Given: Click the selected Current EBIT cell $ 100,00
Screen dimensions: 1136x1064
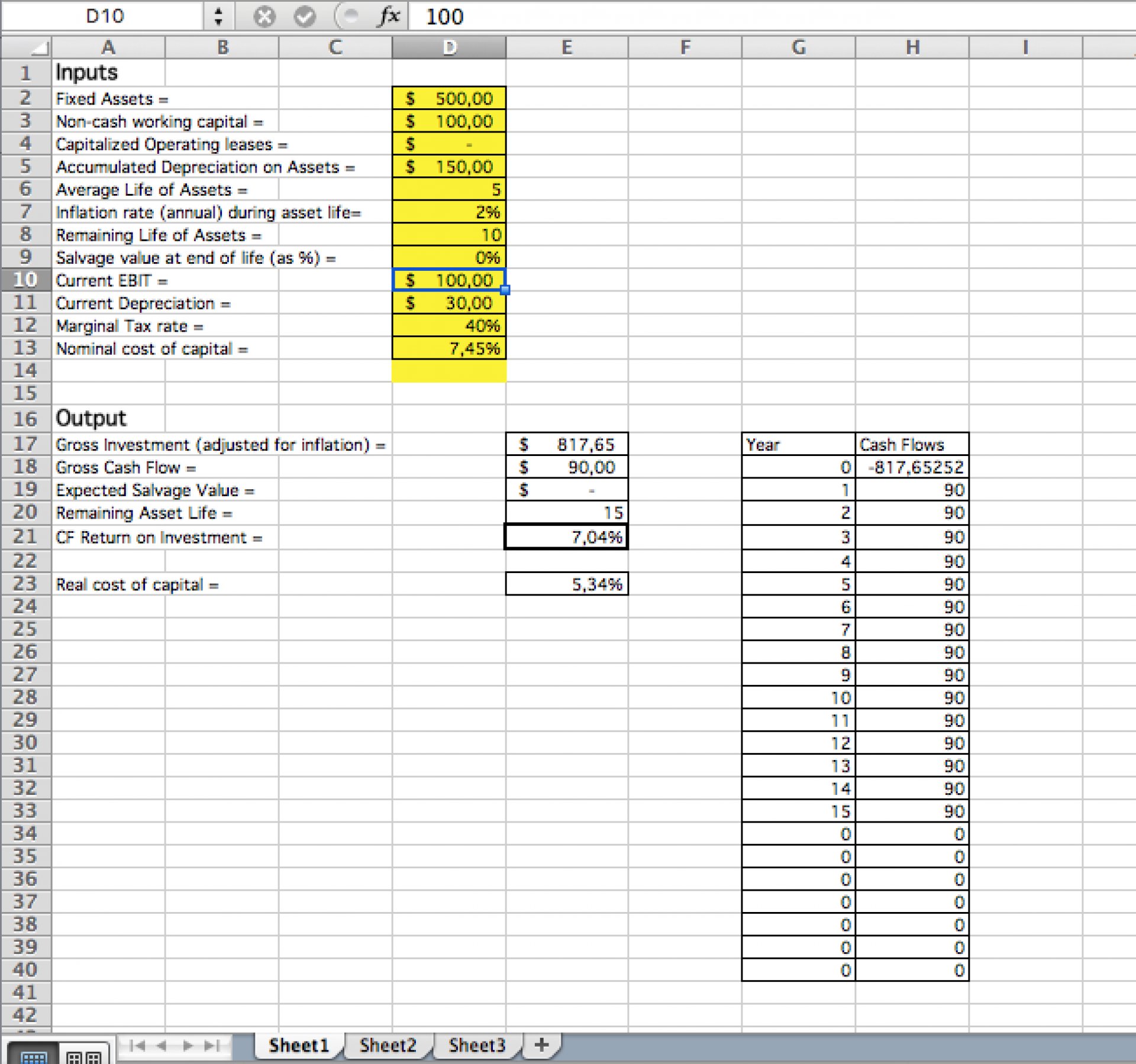Looking at the screenshot, I should click(449, 280).
